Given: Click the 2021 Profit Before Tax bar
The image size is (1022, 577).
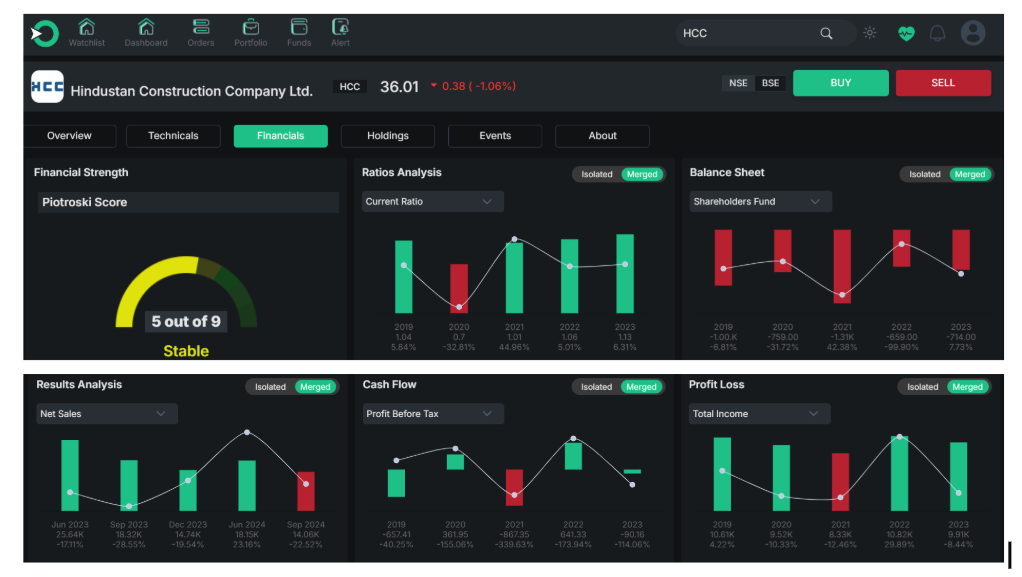Looking at the screenshot, I should point(514,487).
